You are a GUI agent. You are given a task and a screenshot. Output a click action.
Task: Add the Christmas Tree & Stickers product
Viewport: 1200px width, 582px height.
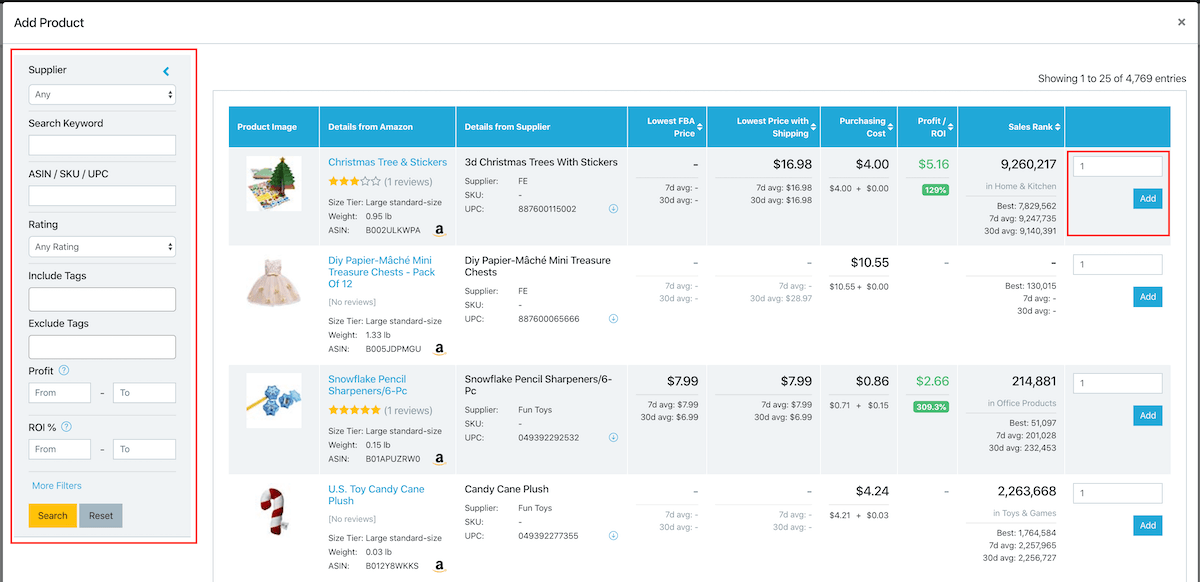pos(1147,198)
